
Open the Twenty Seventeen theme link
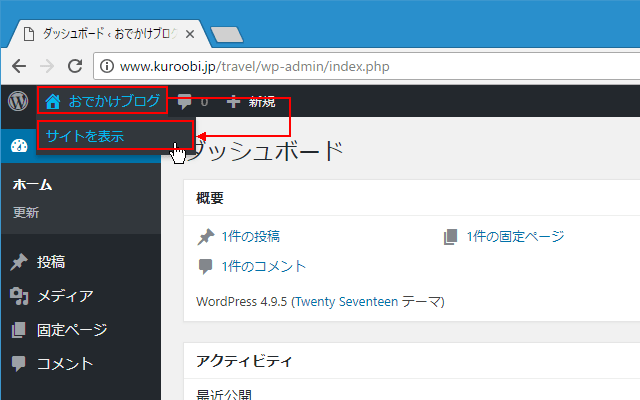click(346, 302)
